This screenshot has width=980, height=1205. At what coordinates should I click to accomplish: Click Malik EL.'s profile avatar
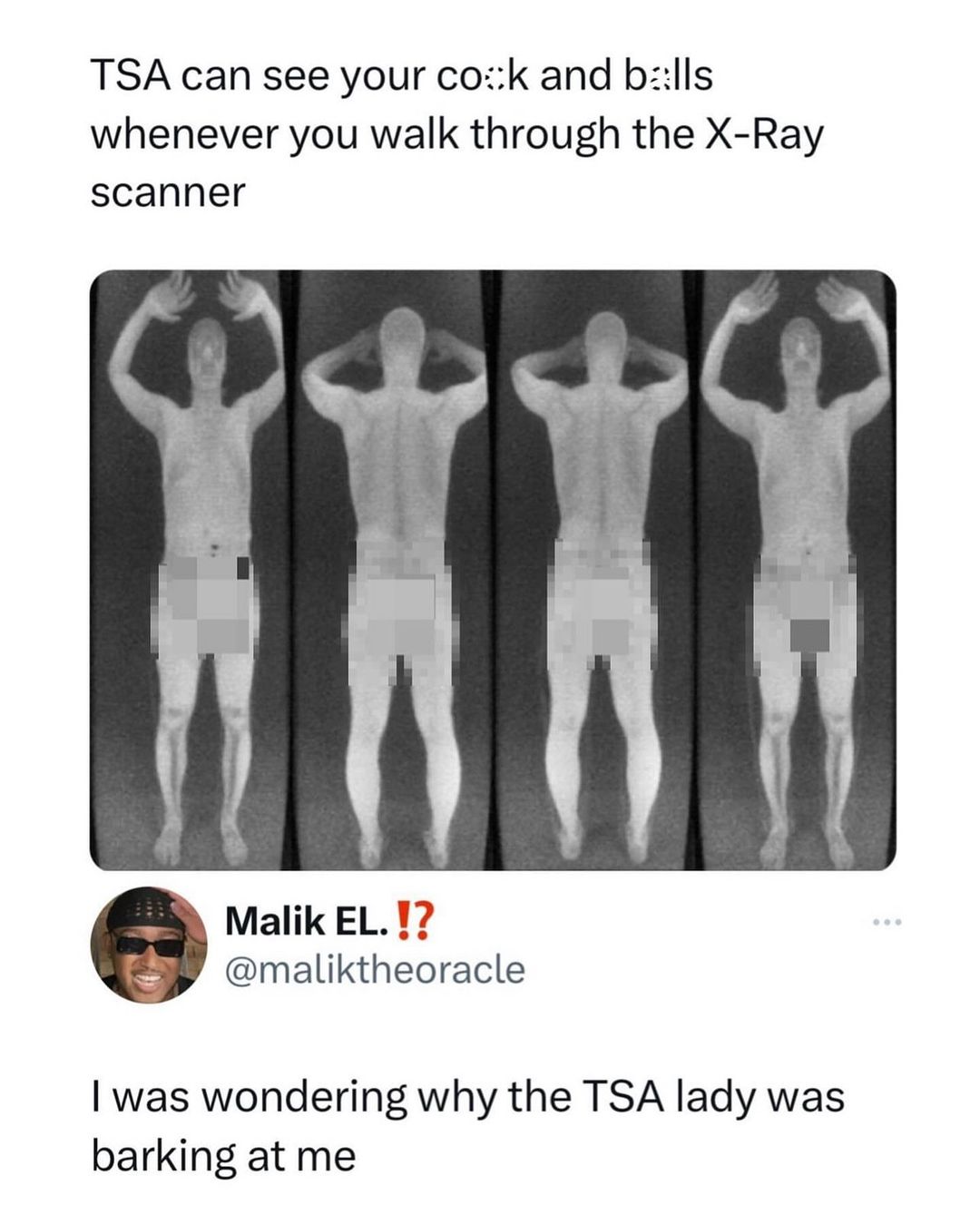pyautogui.click(x=148, y=945)
